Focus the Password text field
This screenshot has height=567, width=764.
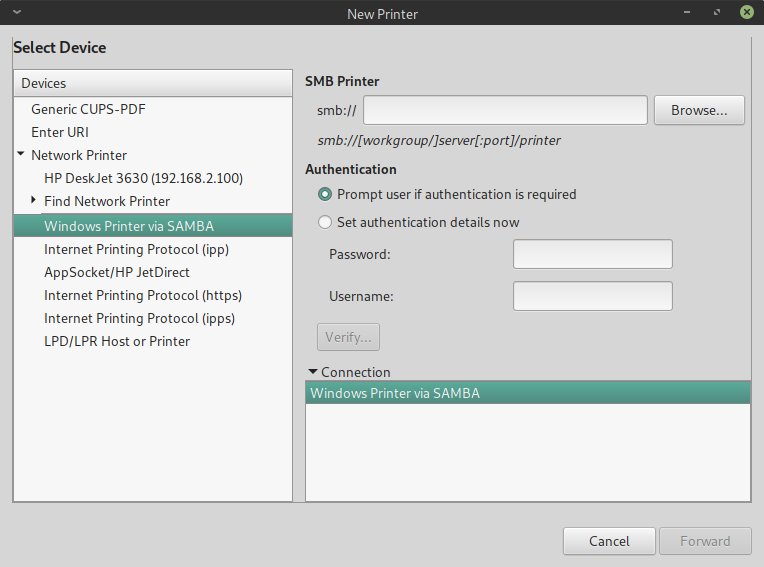point(592,254)
